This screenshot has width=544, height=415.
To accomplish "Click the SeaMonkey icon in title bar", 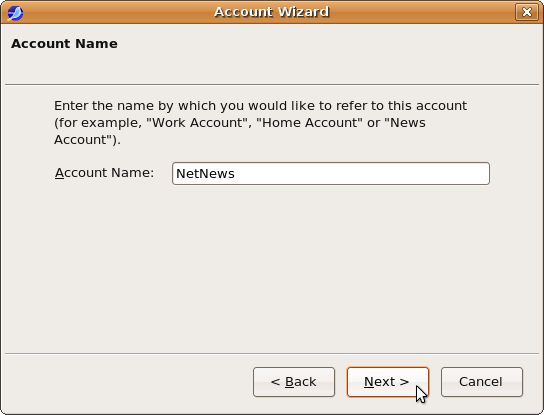I will [15, 12].
